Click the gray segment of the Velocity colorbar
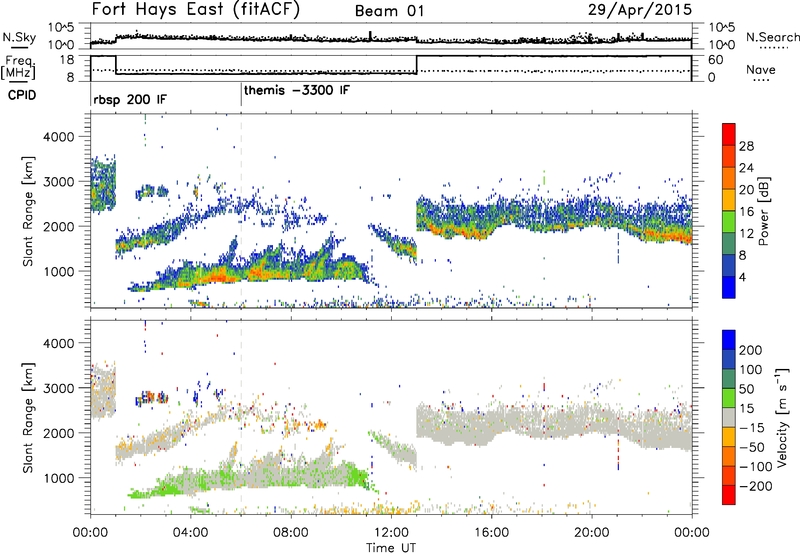The image size is (800, 554). 729,417
